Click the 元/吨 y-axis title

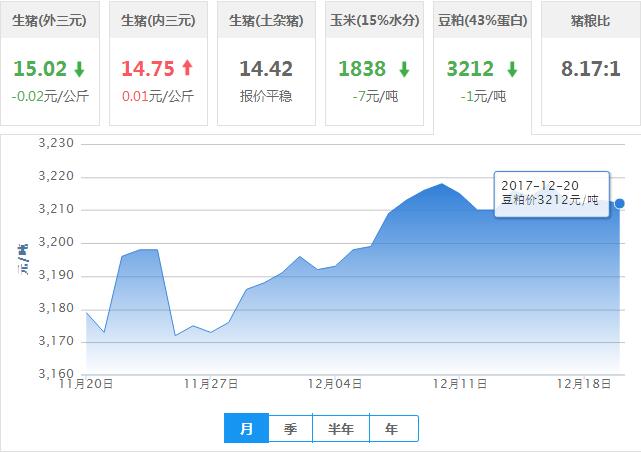point(23,259)
